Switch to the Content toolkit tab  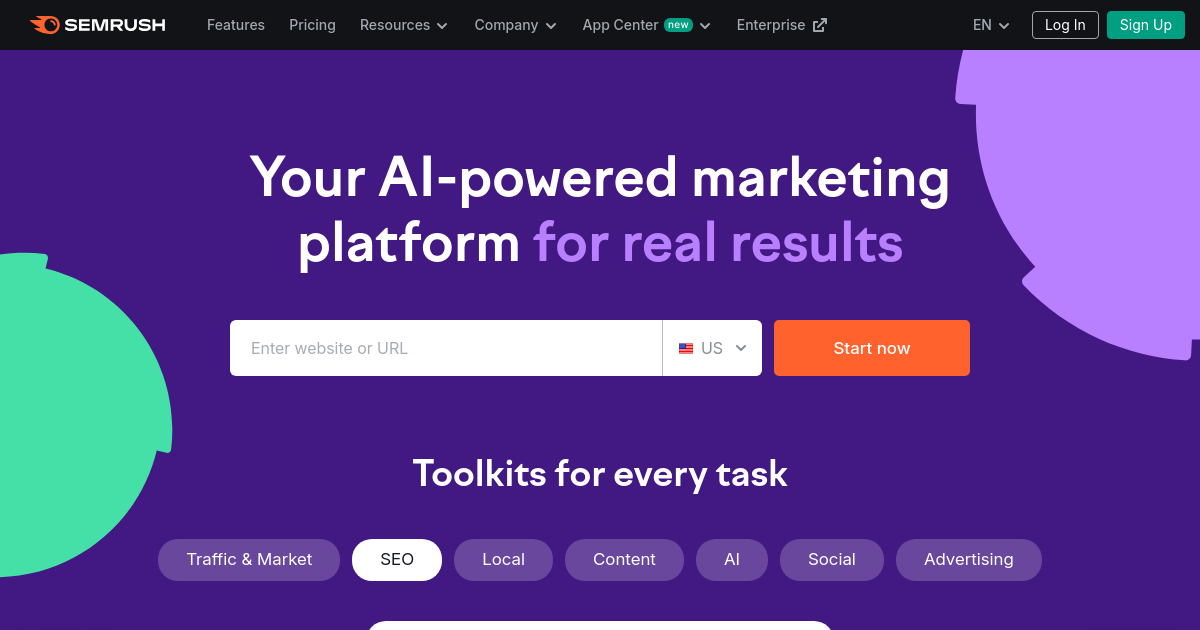point(624,560)
